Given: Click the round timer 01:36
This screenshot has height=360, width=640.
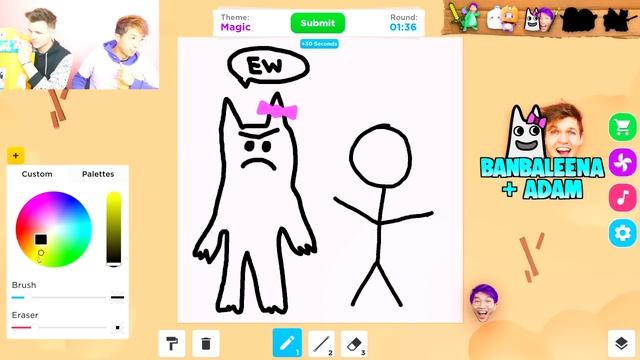Looking at the screenshot, I should 403,27.
